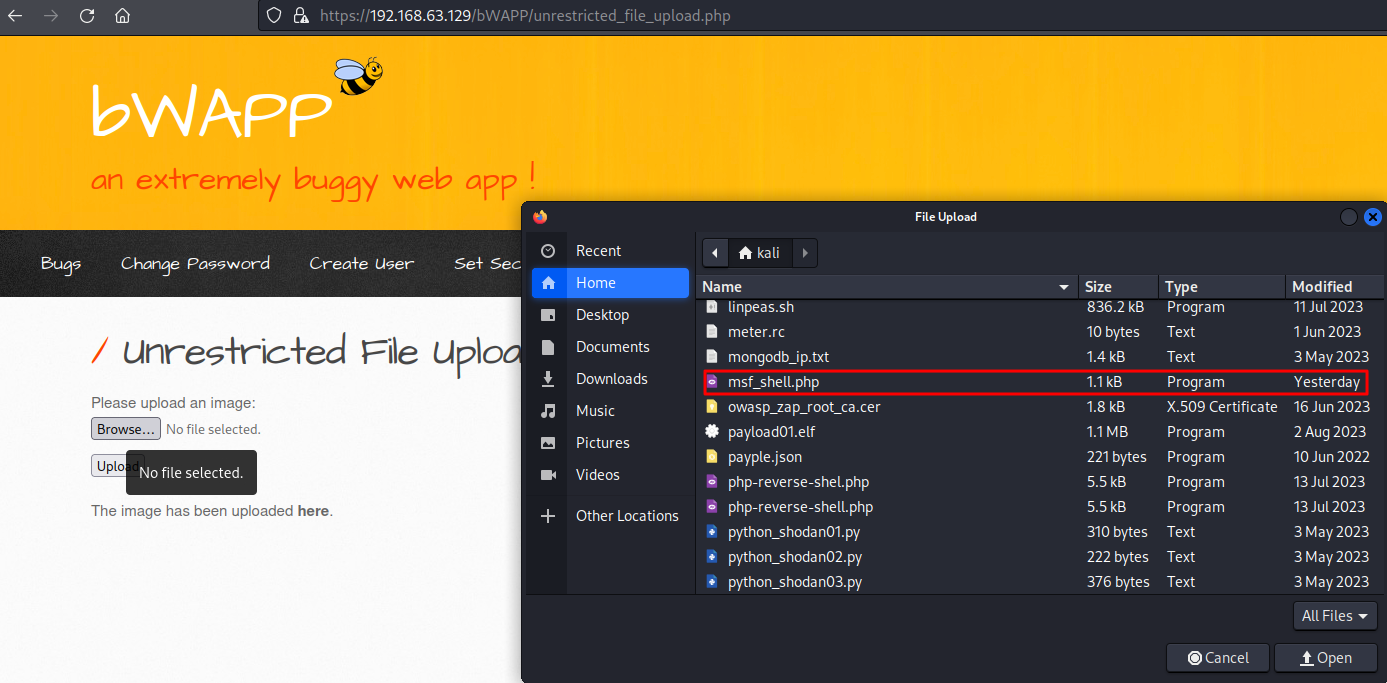Sort files by Size column header
The width and height of the screenshot is (1387, 683).
[1119, 287]
